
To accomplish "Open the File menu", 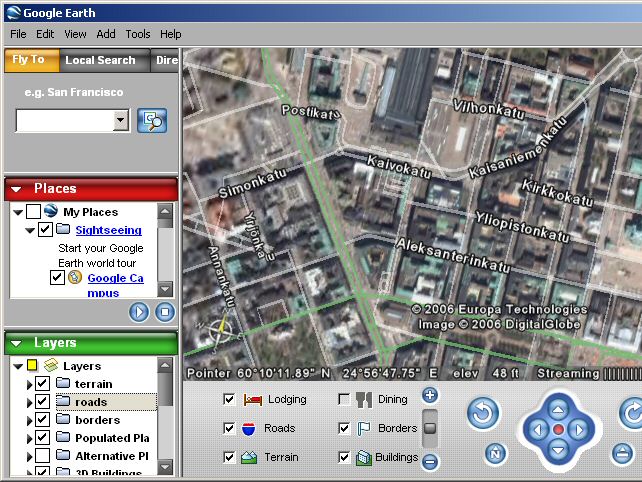I will pos(18,34).
